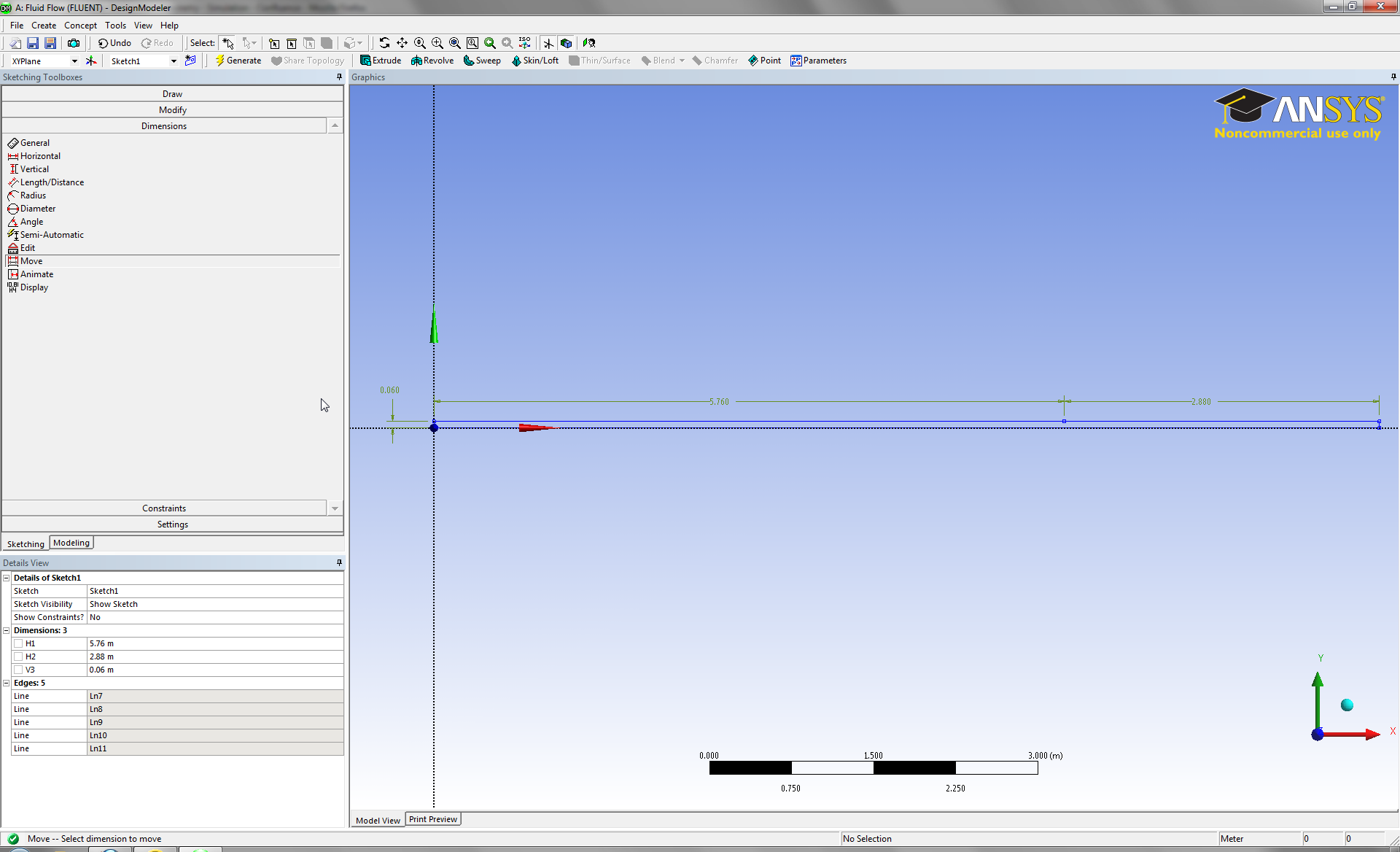Viewport: 1400px width, 852px height.
Task: Click the image capture camera icon
Action: (x=74, y=43)
